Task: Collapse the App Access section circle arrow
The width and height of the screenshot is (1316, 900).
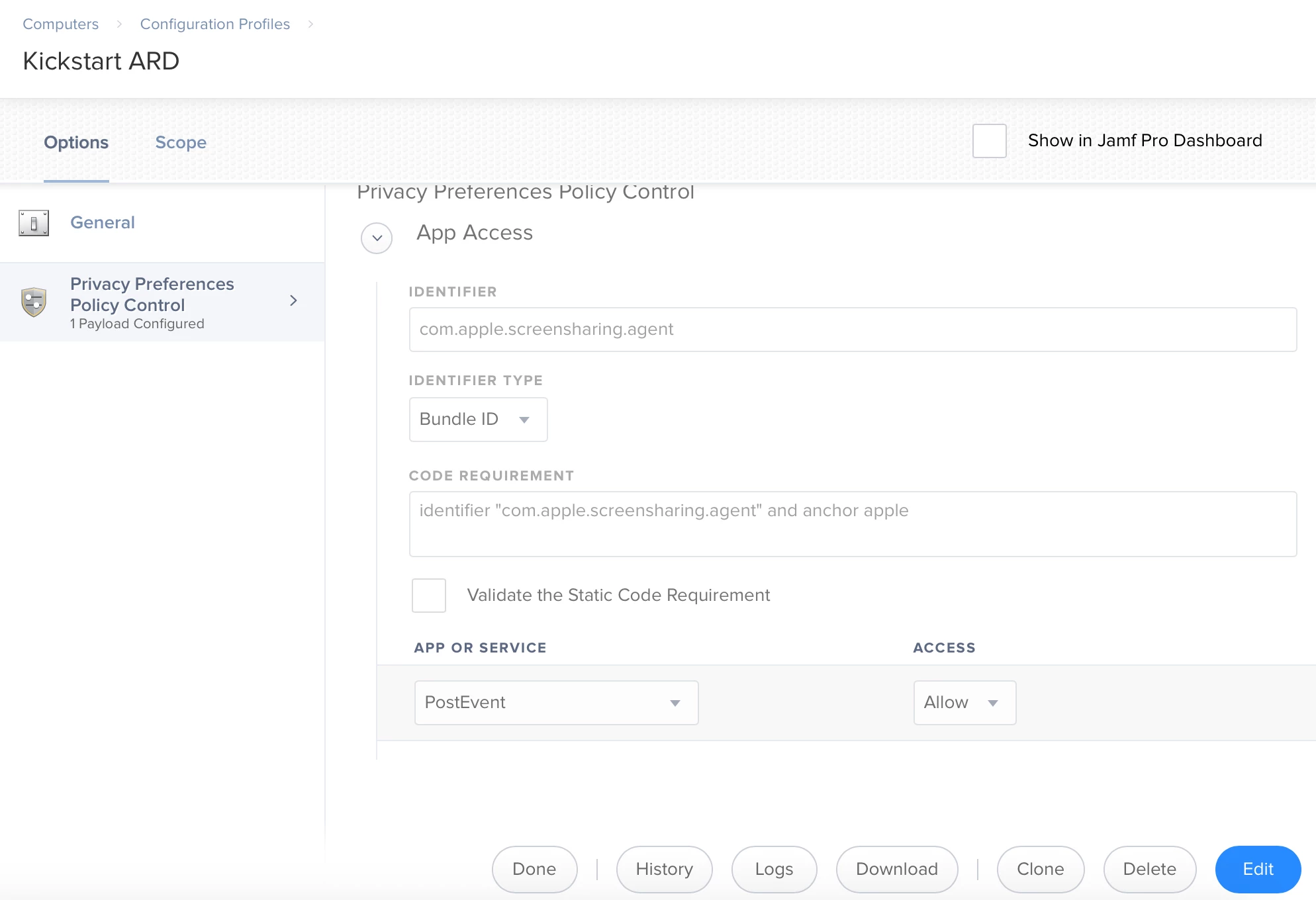Action: 377,238
